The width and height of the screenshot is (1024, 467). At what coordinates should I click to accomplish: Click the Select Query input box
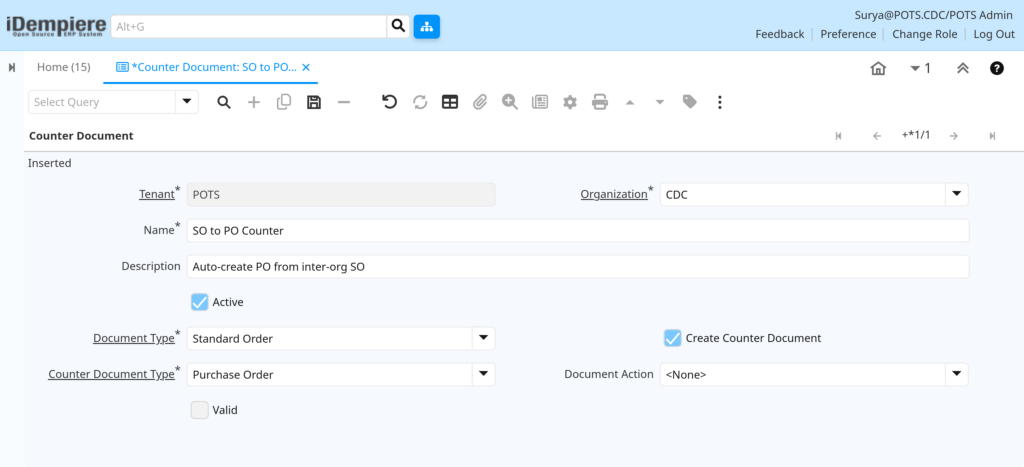[102, 102]
